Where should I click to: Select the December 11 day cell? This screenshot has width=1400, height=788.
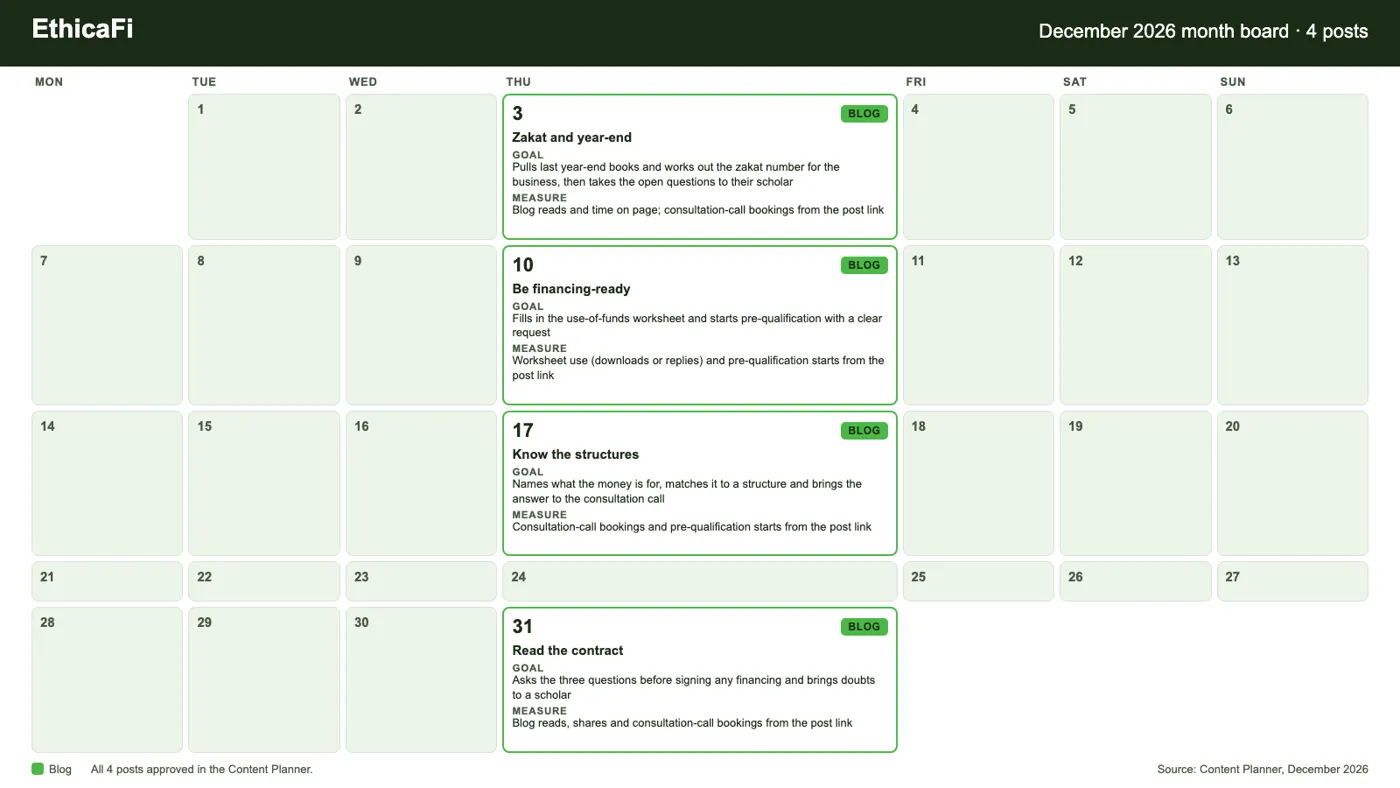click(x=979, y=325)
